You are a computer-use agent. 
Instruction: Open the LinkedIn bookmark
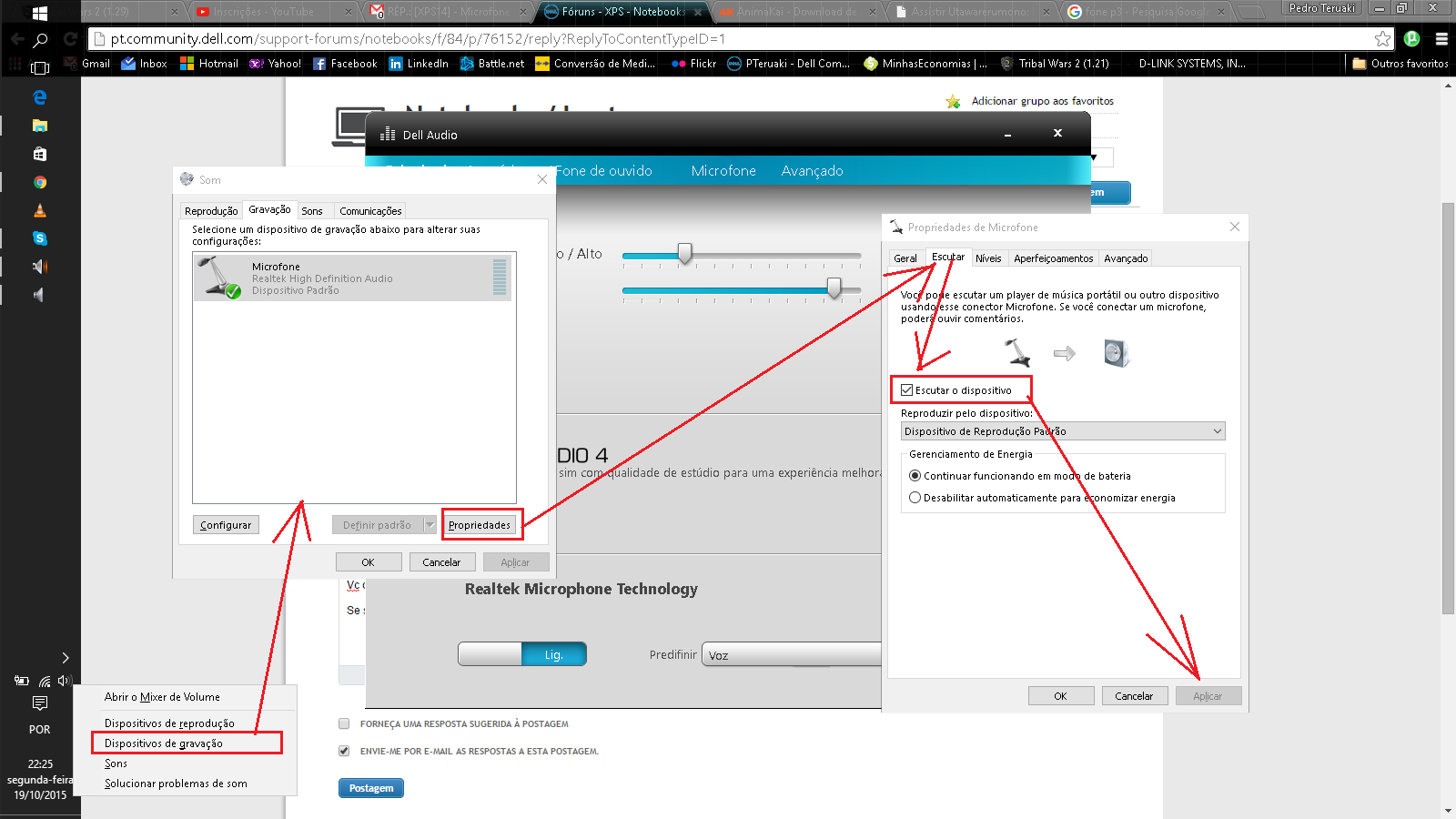pos(419,64)
